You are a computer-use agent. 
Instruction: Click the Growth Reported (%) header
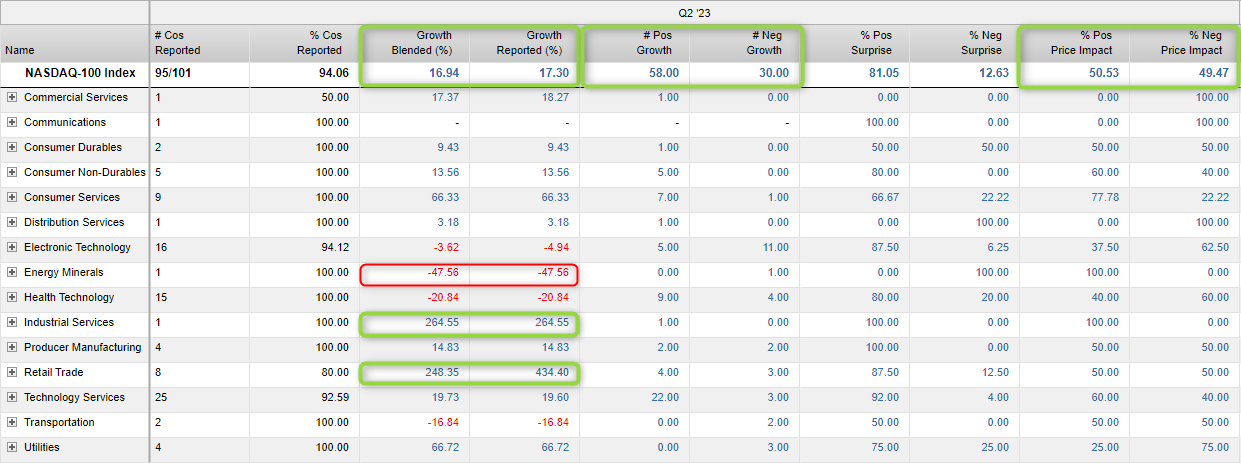pos(525,43)
